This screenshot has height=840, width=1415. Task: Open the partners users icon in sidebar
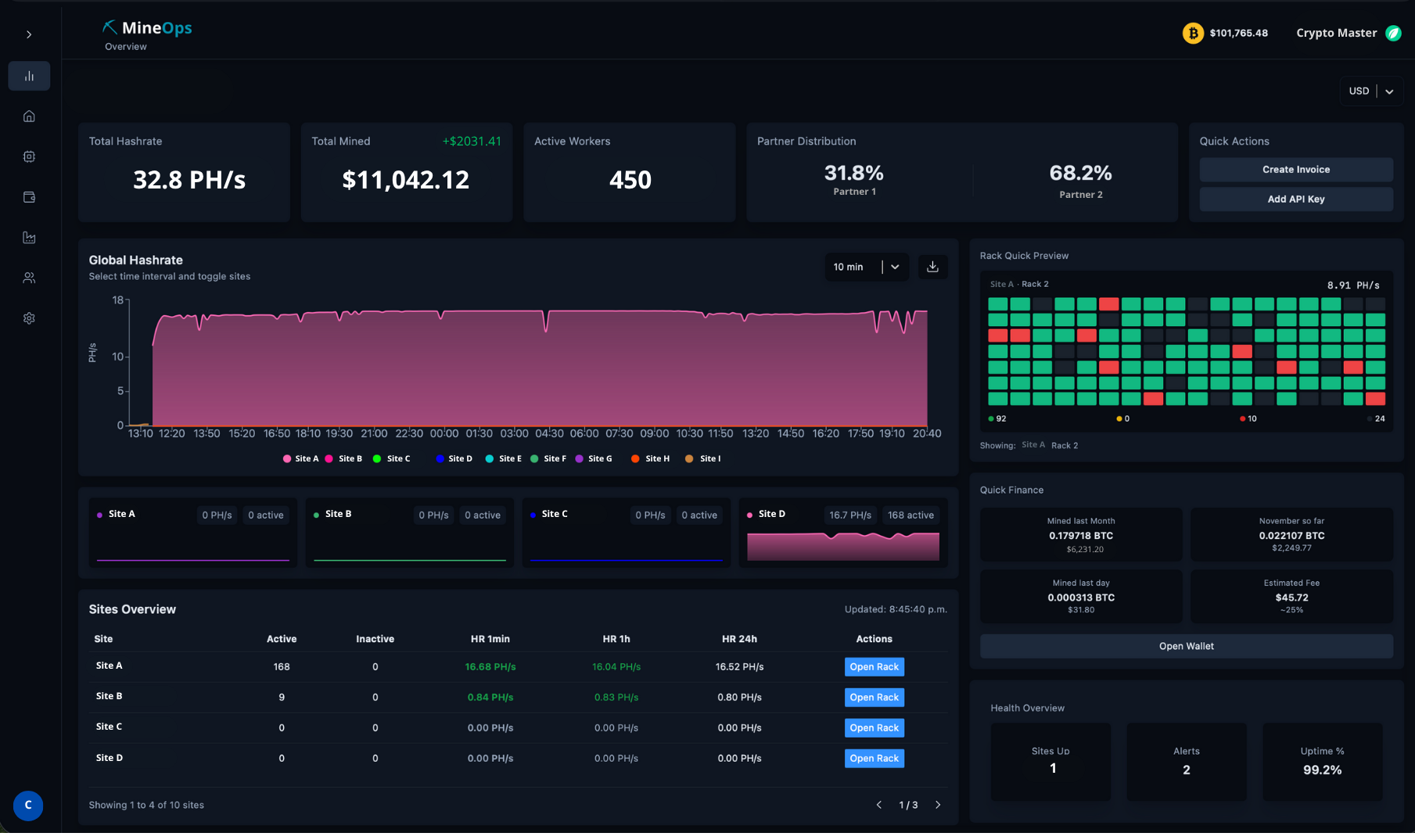coord(29,278)
